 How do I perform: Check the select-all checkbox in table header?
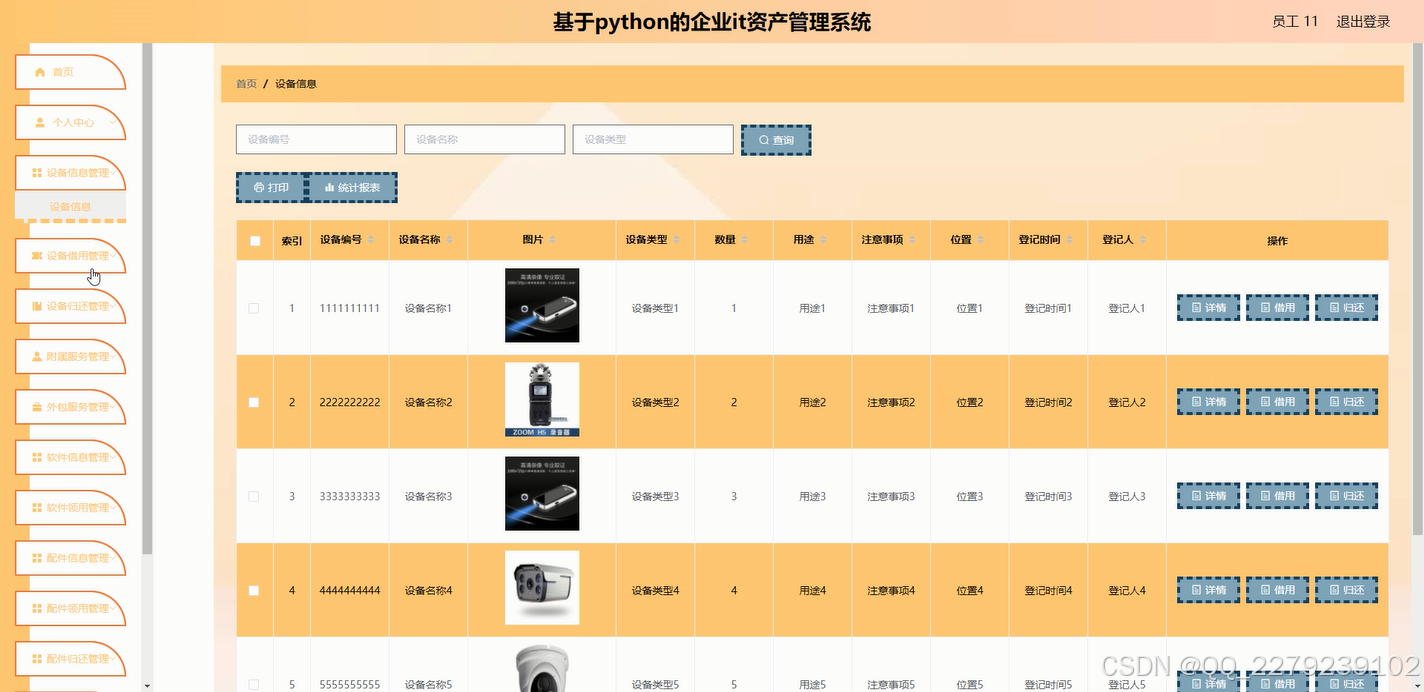(253, 239)
